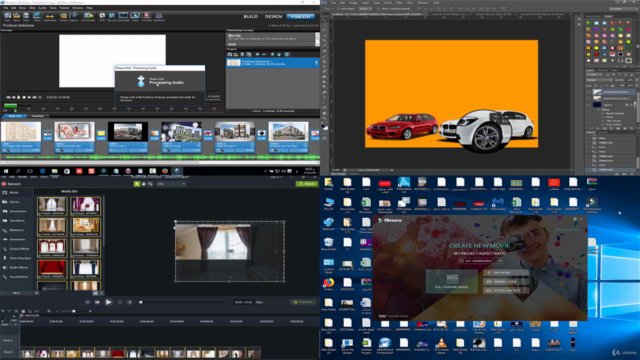Click Save icon in ProShow toolbar
Image resolution: width=640 pixels, height=360 pixels.
[x=26, y=16]
